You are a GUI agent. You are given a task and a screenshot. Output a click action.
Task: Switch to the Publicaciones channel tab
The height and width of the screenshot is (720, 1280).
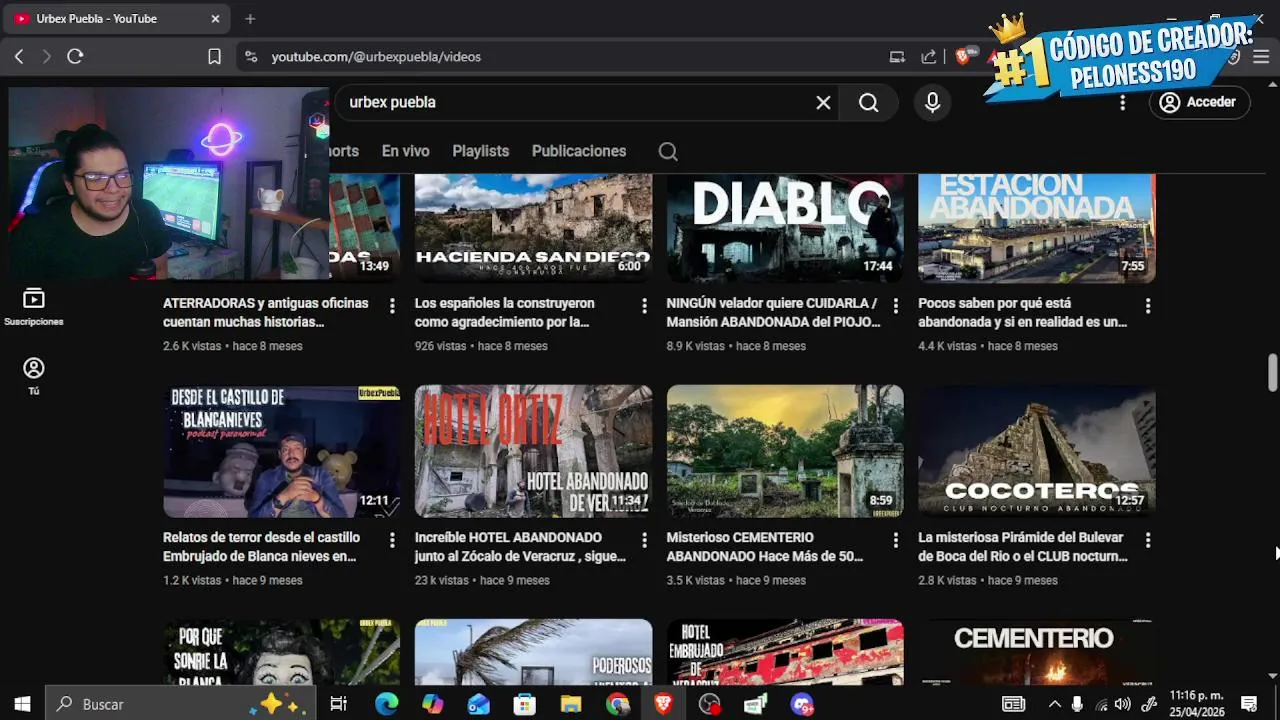(579, 151)
